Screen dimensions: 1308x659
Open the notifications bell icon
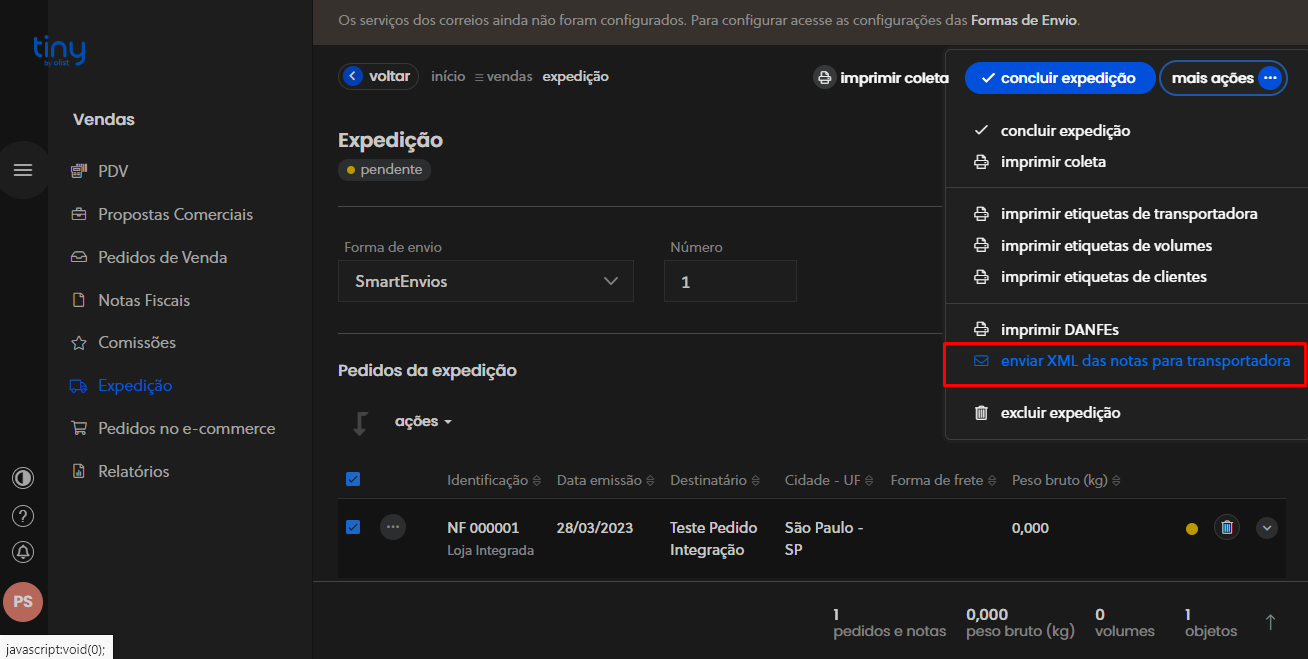(22, 552)
